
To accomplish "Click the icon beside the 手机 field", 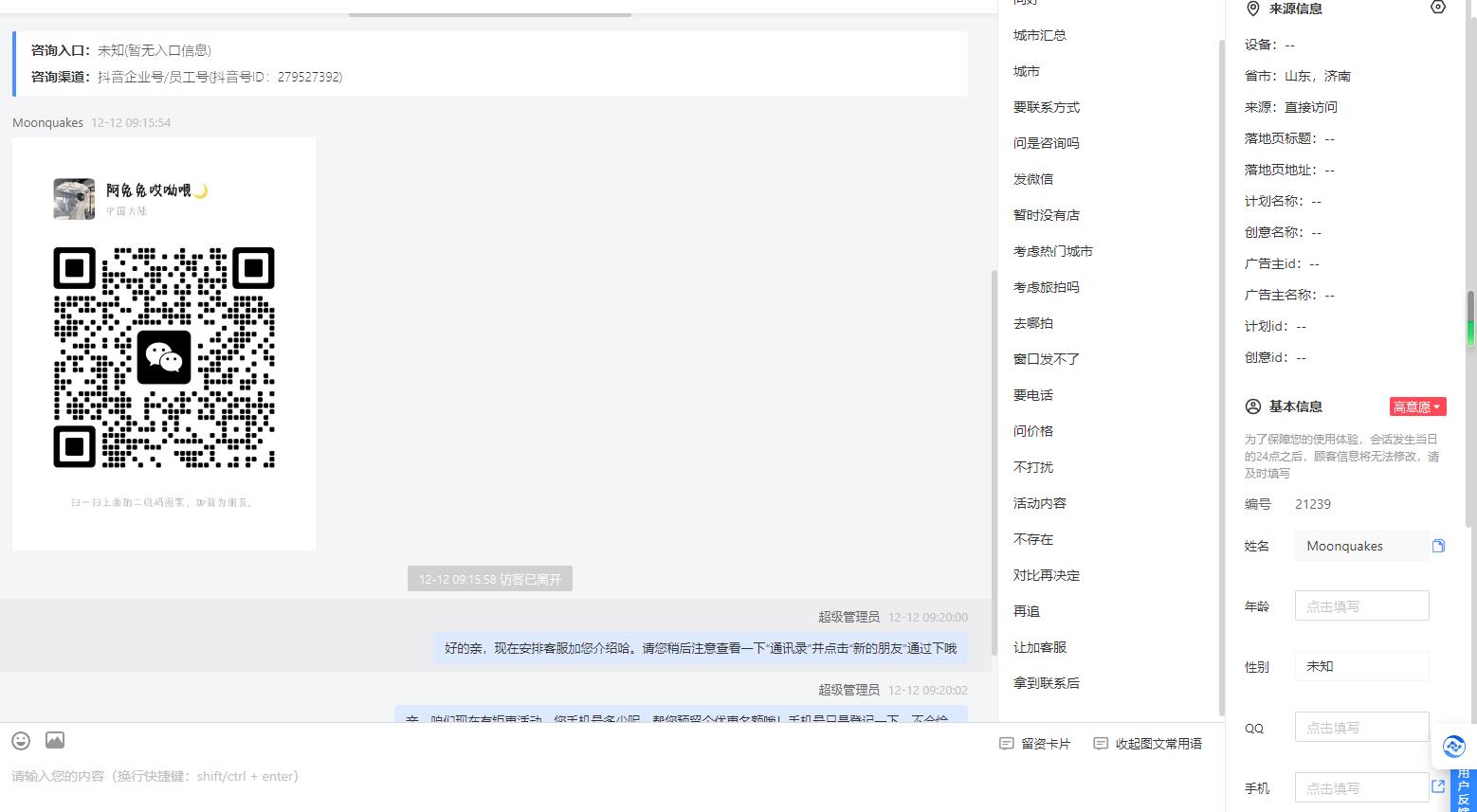I will [x=1438, y=786].
